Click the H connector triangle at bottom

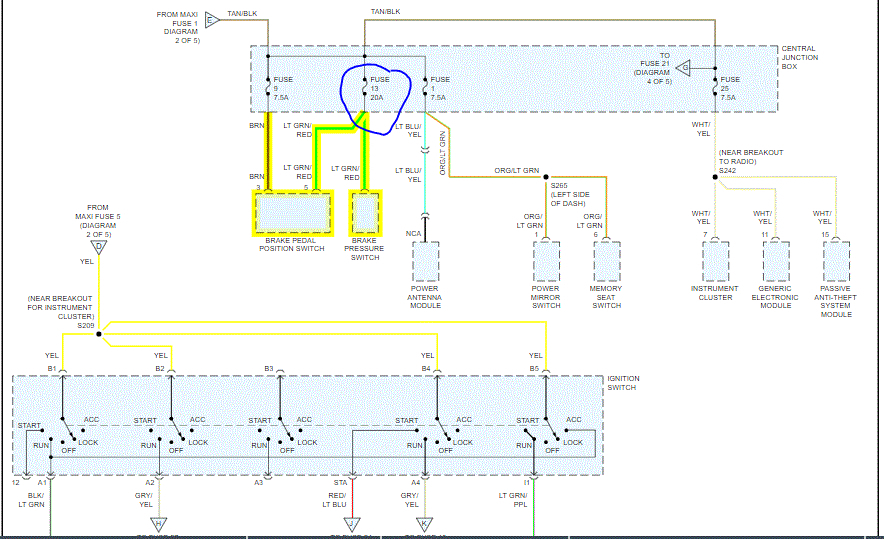coord(159,525)
